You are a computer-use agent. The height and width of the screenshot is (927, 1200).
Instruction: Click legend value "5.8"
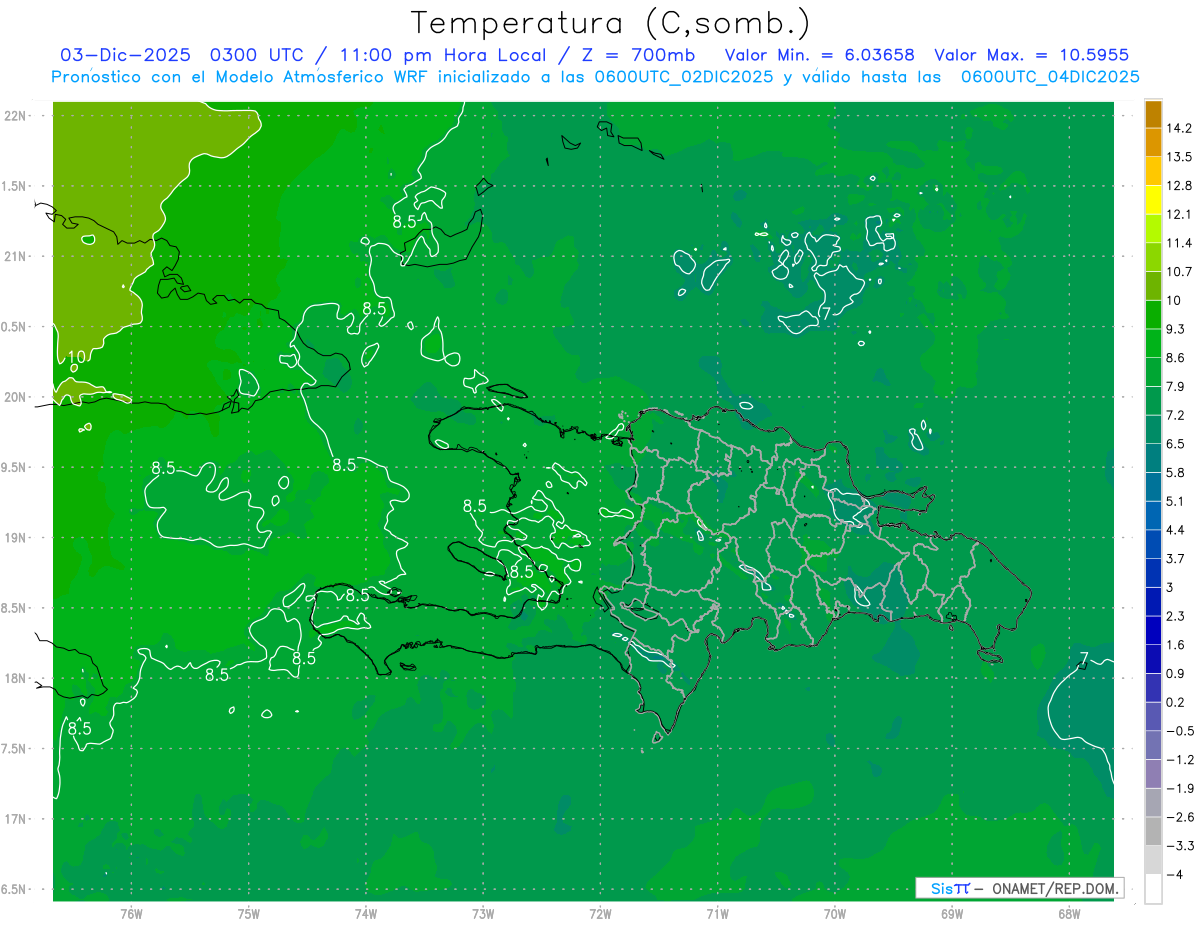(x=1176, y=473)
